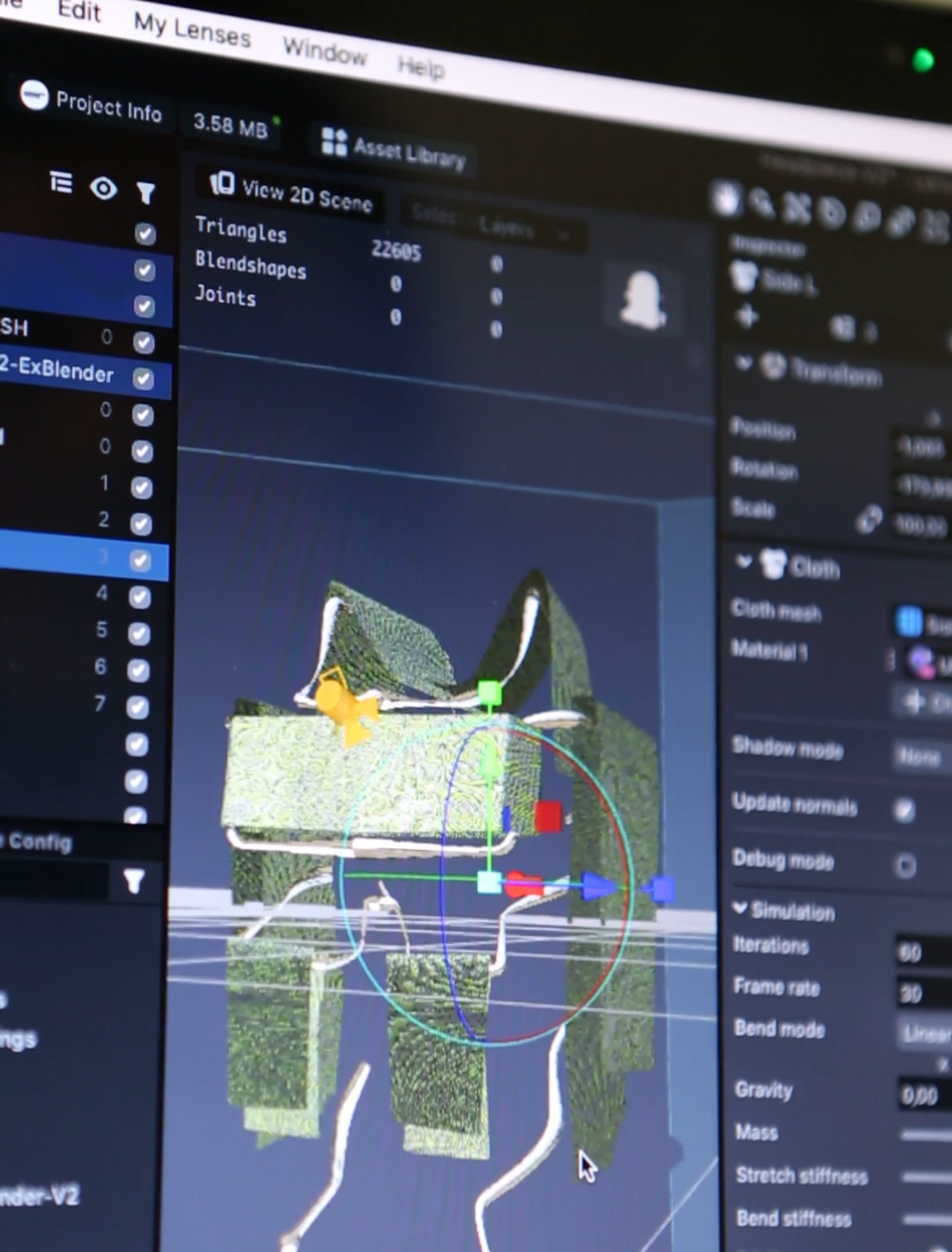Click the filter funnel icon above object list
952x1252 pixels.
coord(145,192)
